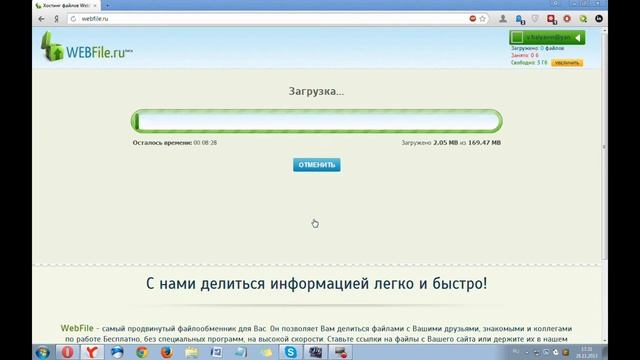640x360 pixels.
Task: Click the 'Отменить' cancel upload button
Action: (316, 165)
